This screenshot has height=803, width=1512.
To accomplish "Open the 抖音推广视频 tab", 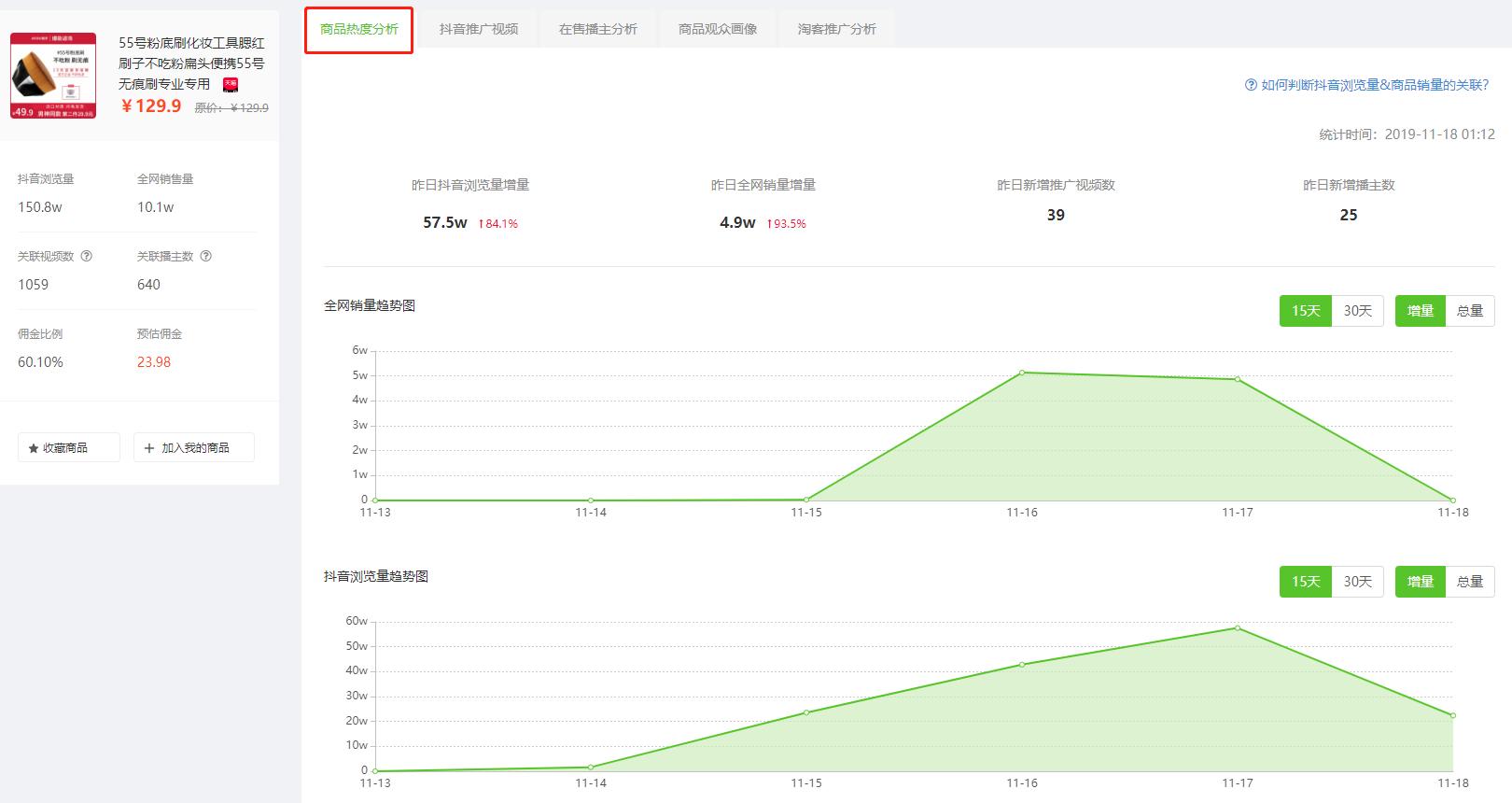I will click(x=479, y=29).
